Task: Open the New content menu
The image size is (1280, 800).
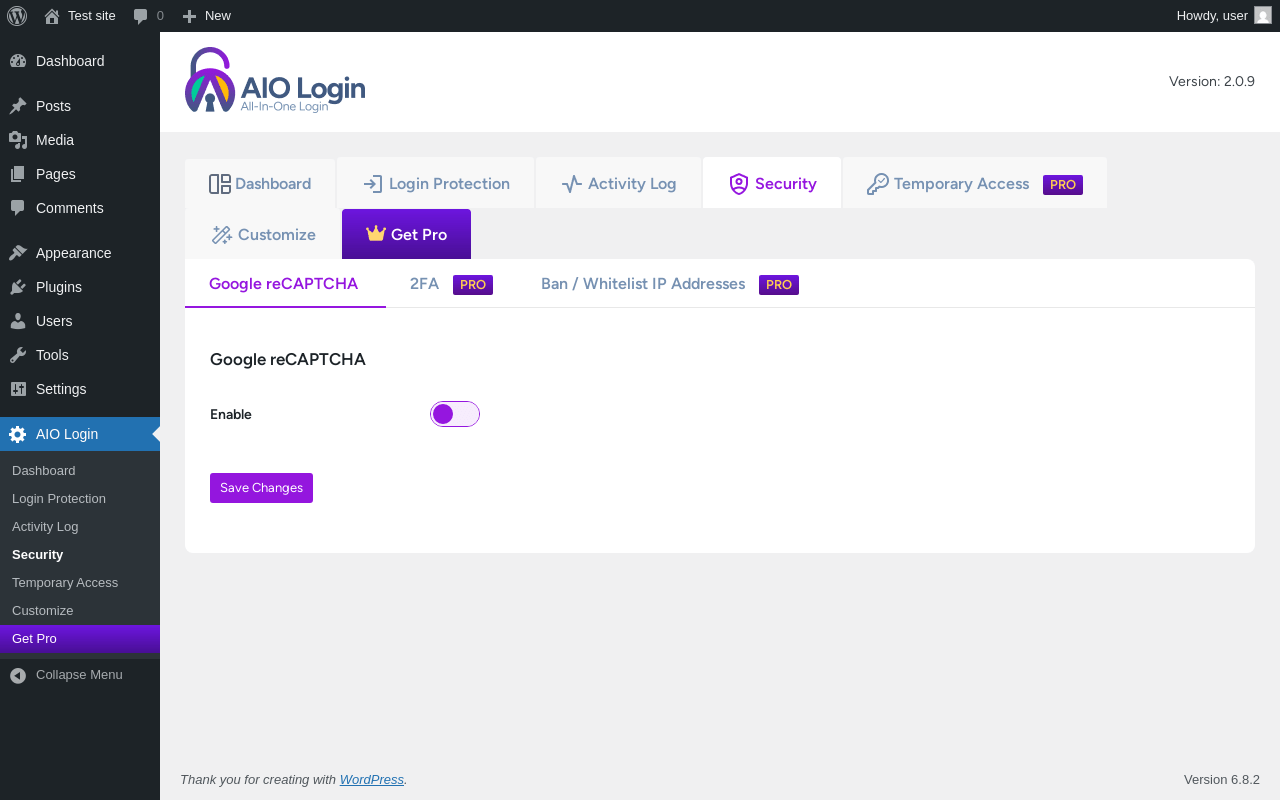Action: [207, 16]
